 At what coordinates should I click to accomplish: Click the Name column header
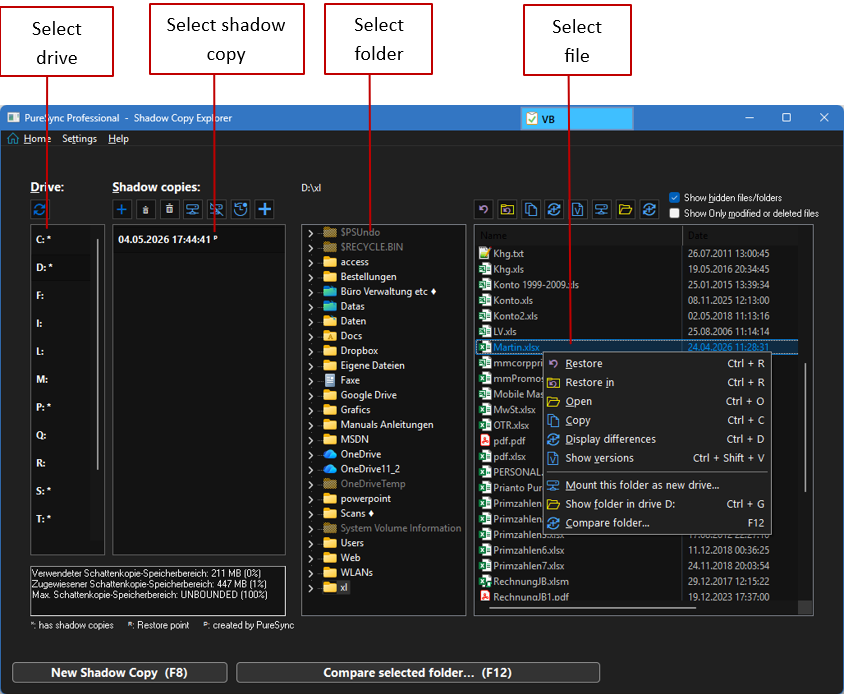(x=579, y=235)
